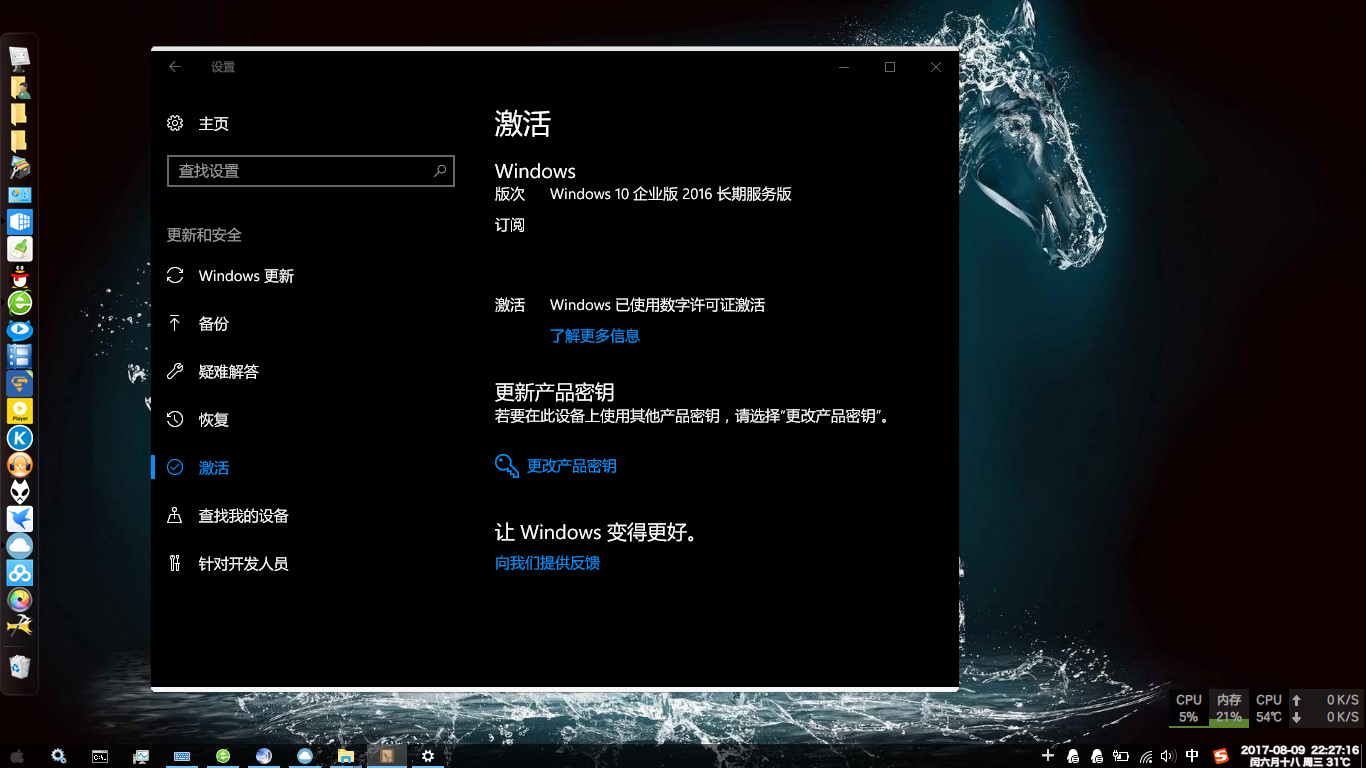
Task: Open the command prompt on taskbar
Action: 100,756
